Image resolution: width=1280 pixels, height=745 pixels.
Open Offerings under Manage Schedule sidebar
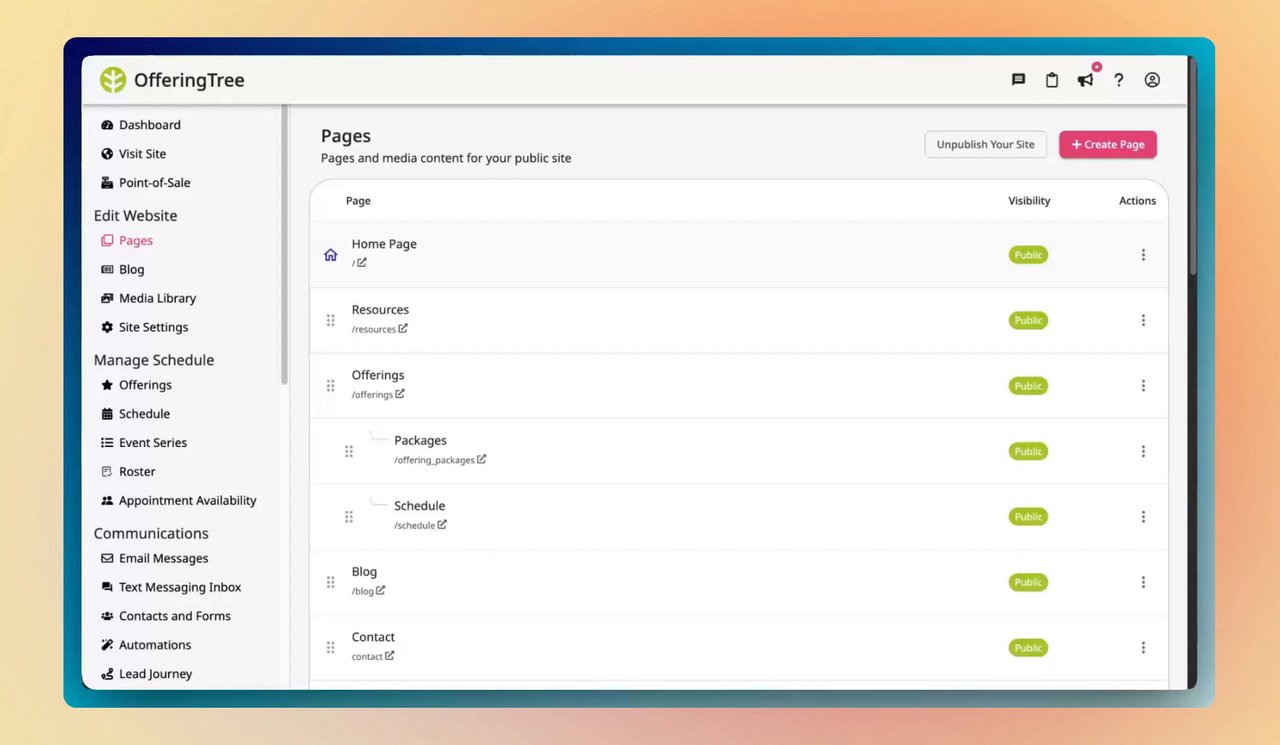tap(137, 385)
